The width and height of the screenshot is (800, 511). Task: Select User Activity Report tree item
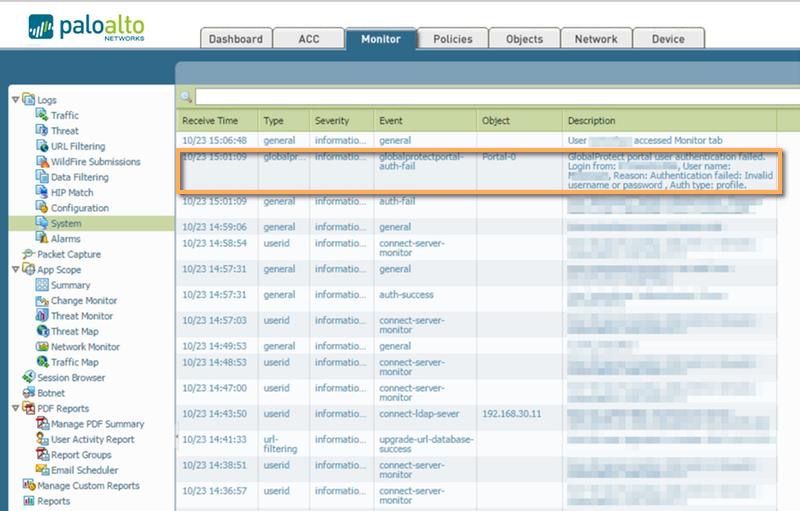click(x=92, y=439)
